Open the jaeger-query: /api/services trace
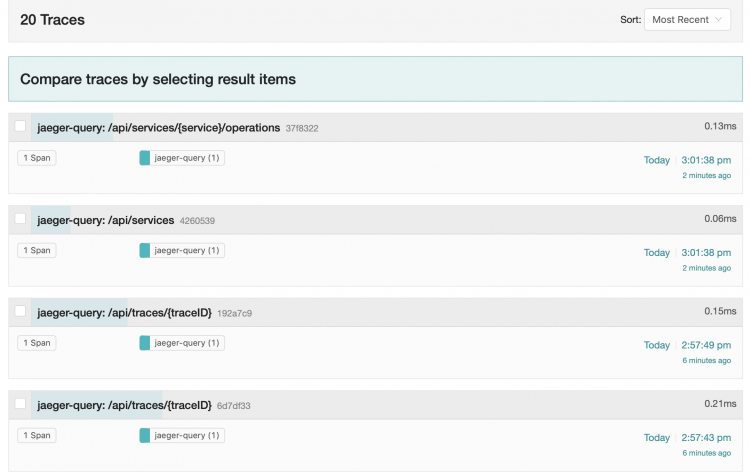 click(x=106, y=220)
